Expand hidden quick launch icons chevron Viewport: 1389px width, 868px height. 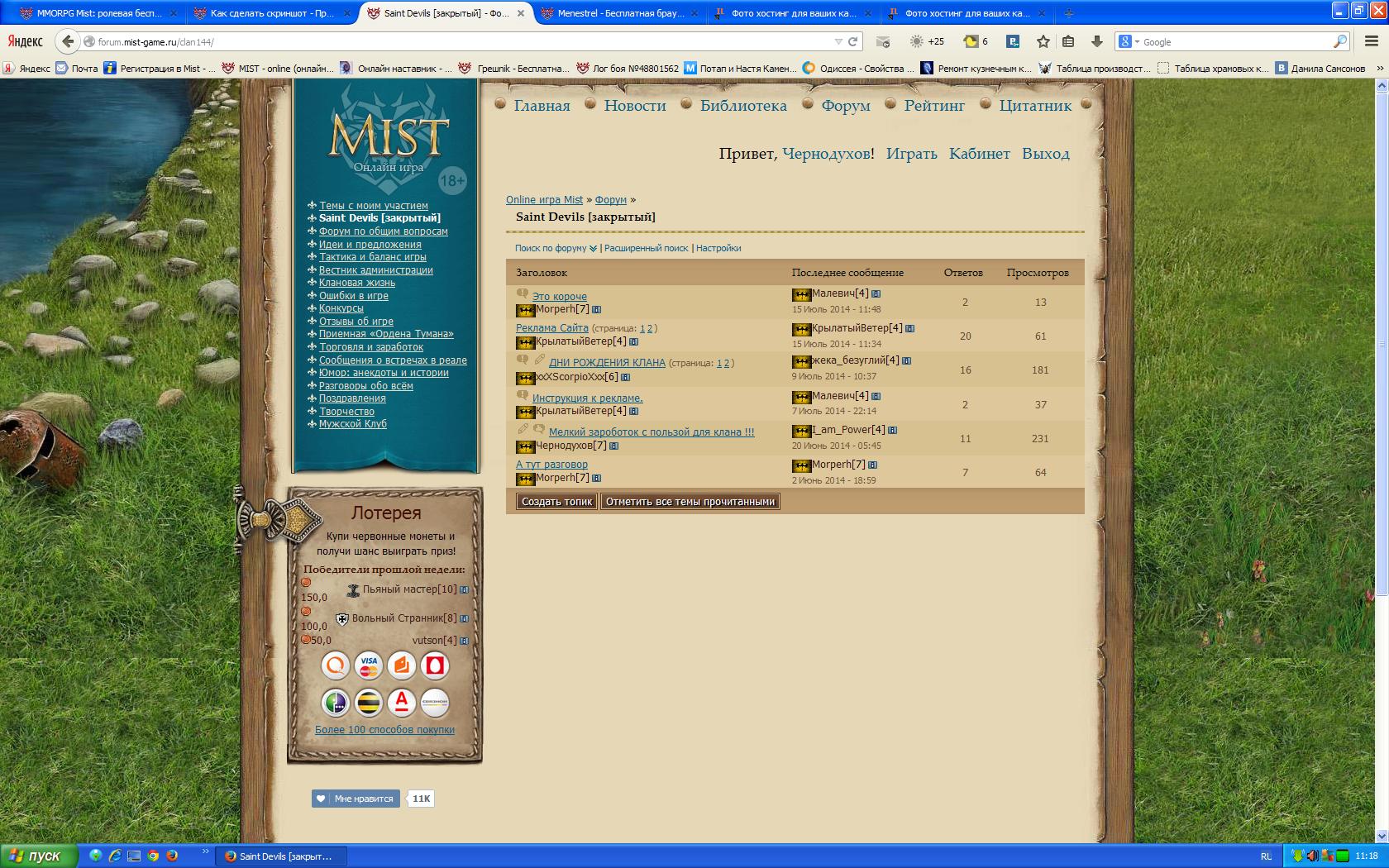pos(205,851)
